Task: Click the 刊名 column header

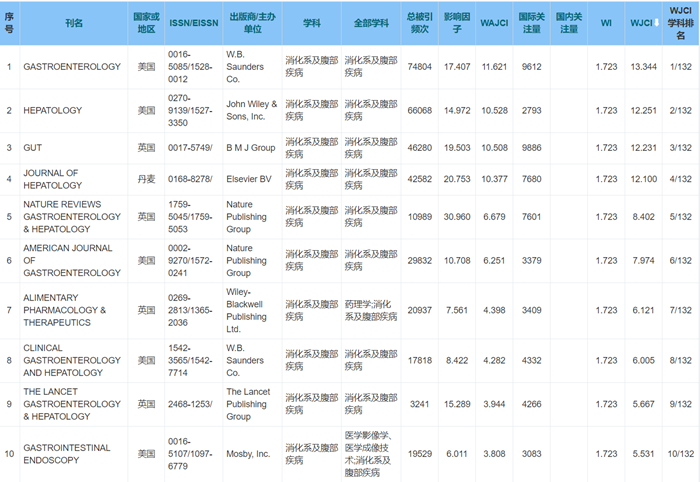Action: click(x=74, y=24)
